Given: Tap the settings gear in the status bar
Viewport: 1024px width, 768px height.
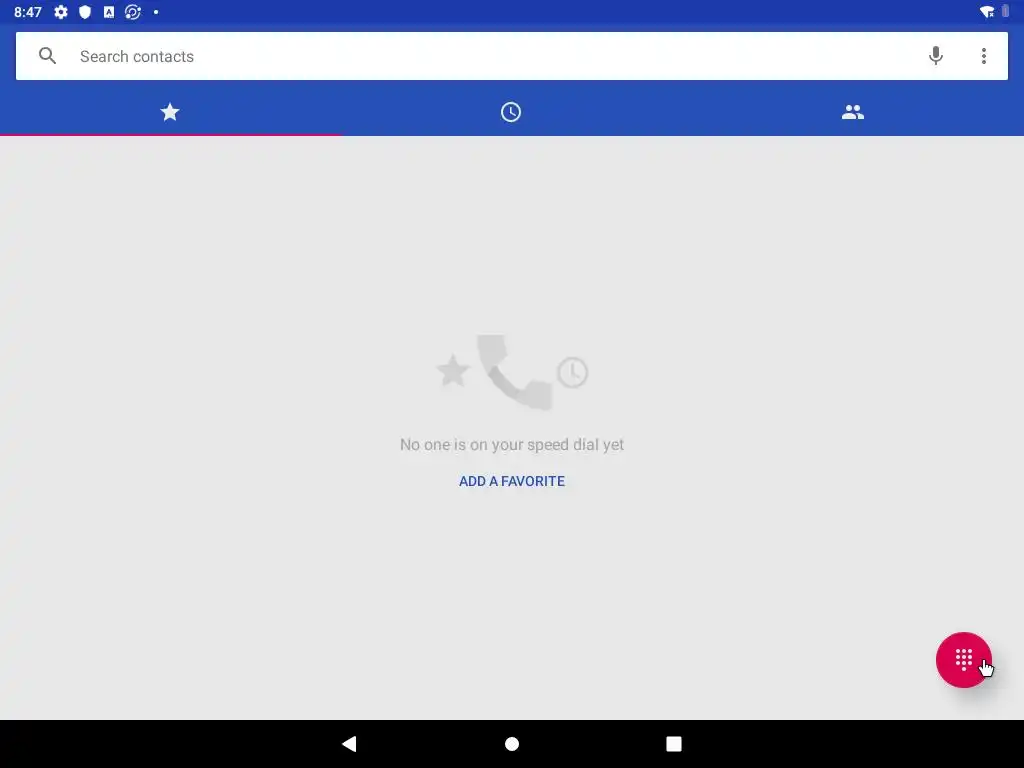Looking at the screenshot, I should click(61, 12).
